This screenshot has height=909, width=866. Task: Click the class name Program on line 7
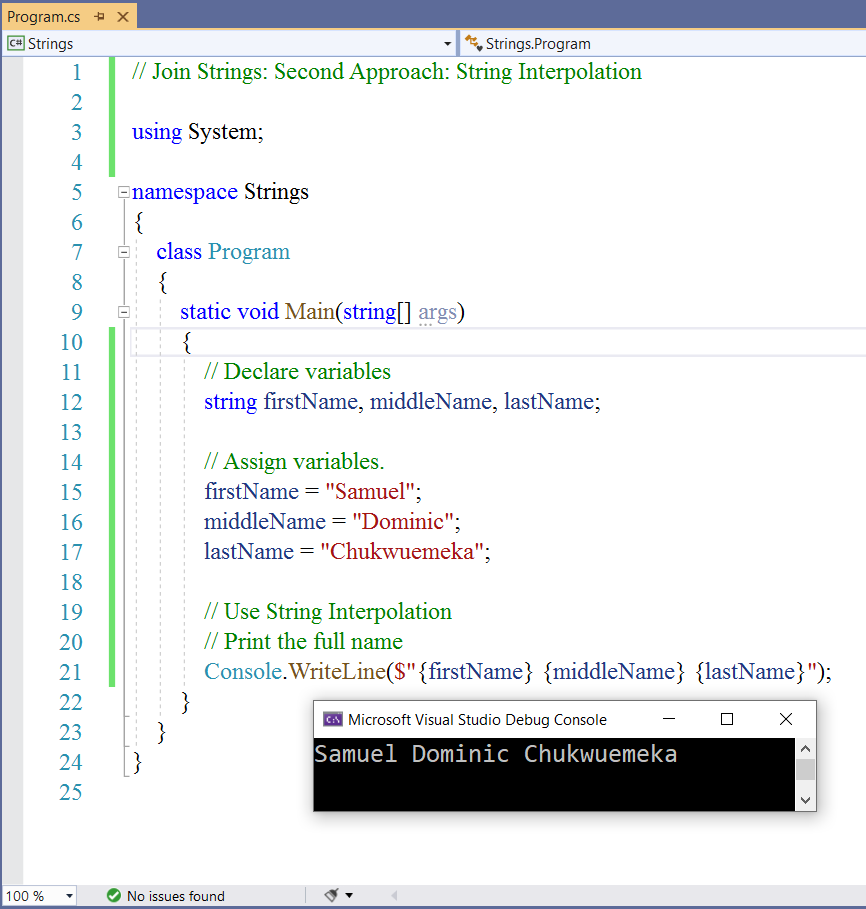coord(249,252)
